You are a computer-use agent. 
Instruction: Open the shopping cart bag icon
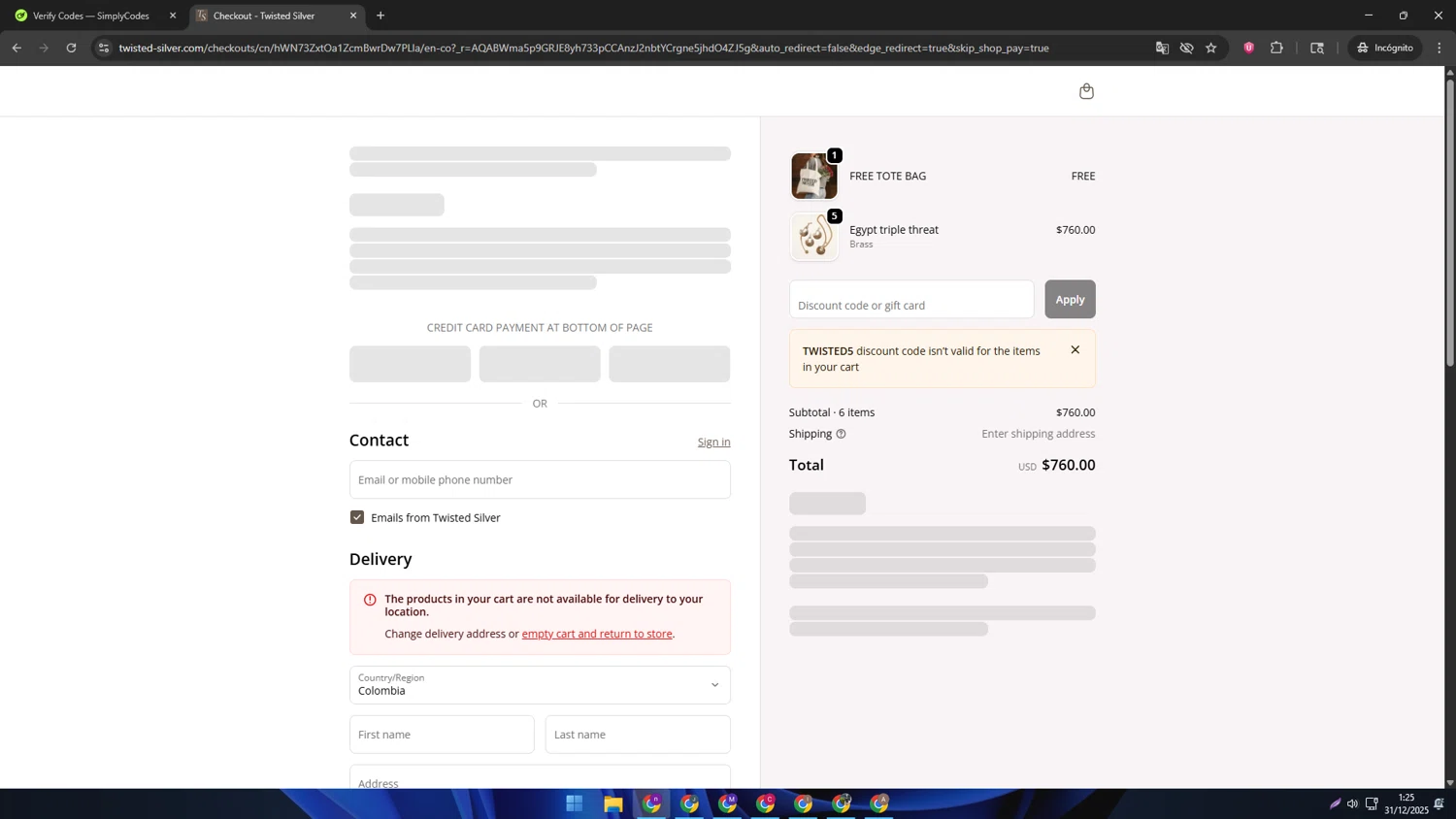[1086, 91]
